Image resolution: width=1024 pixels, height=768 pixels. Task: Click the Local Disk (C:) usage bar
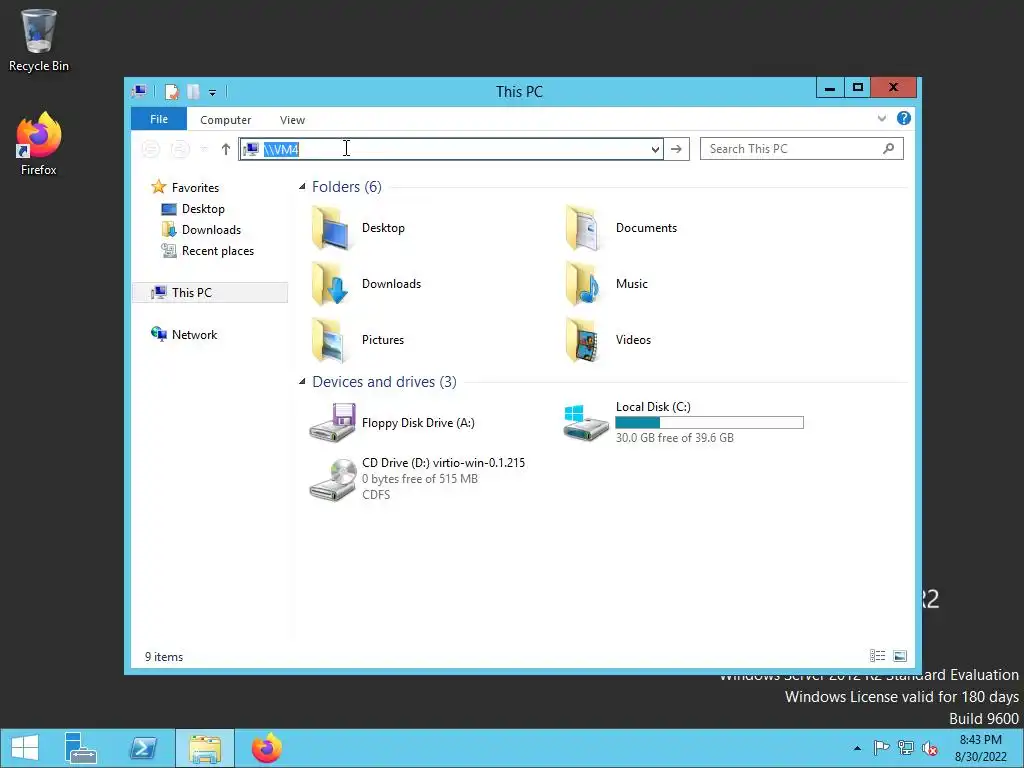709,423
